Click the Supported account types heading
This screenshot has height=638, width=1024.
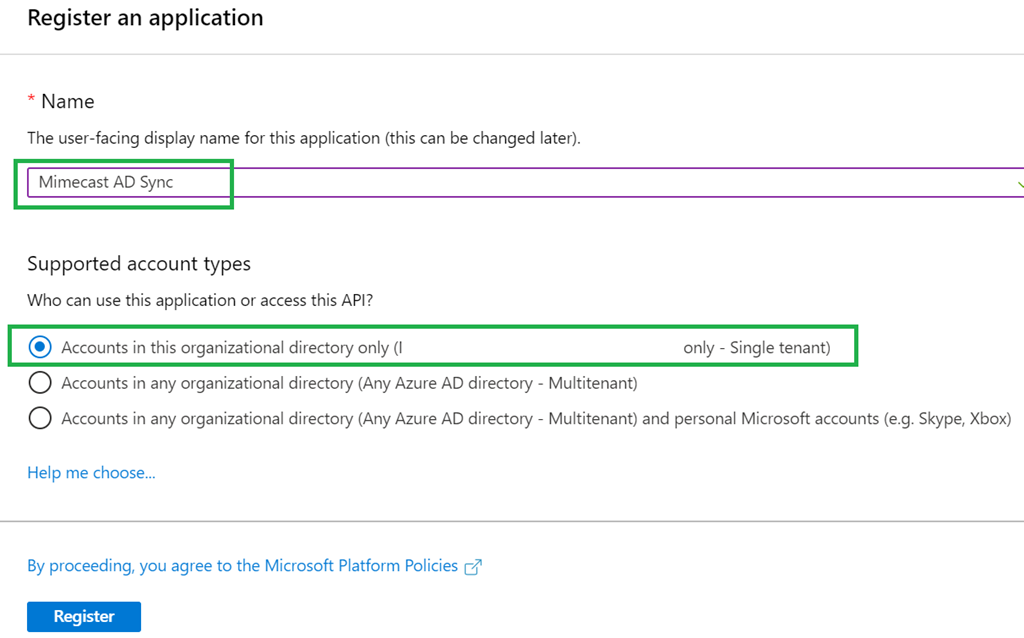point(139,264)
